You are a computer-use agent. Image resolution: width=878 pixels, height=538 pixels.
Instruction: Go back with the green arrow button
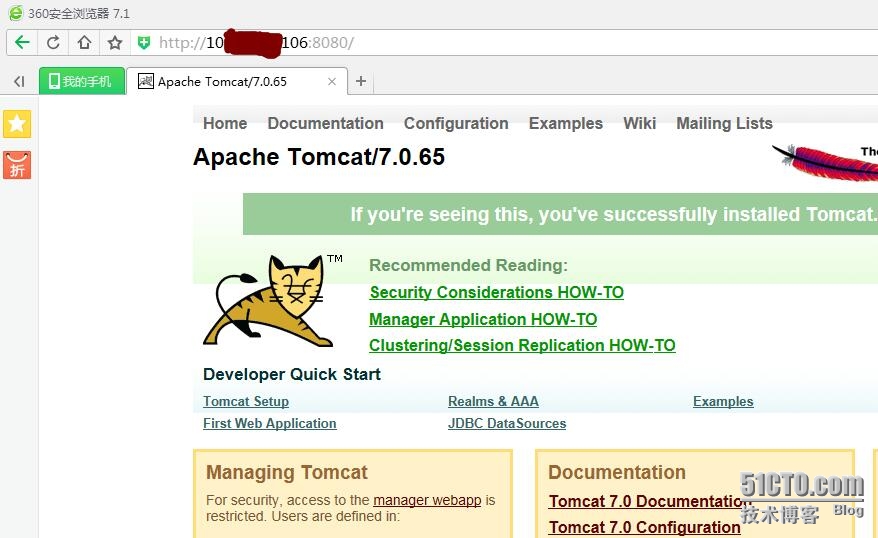point(22,43)
